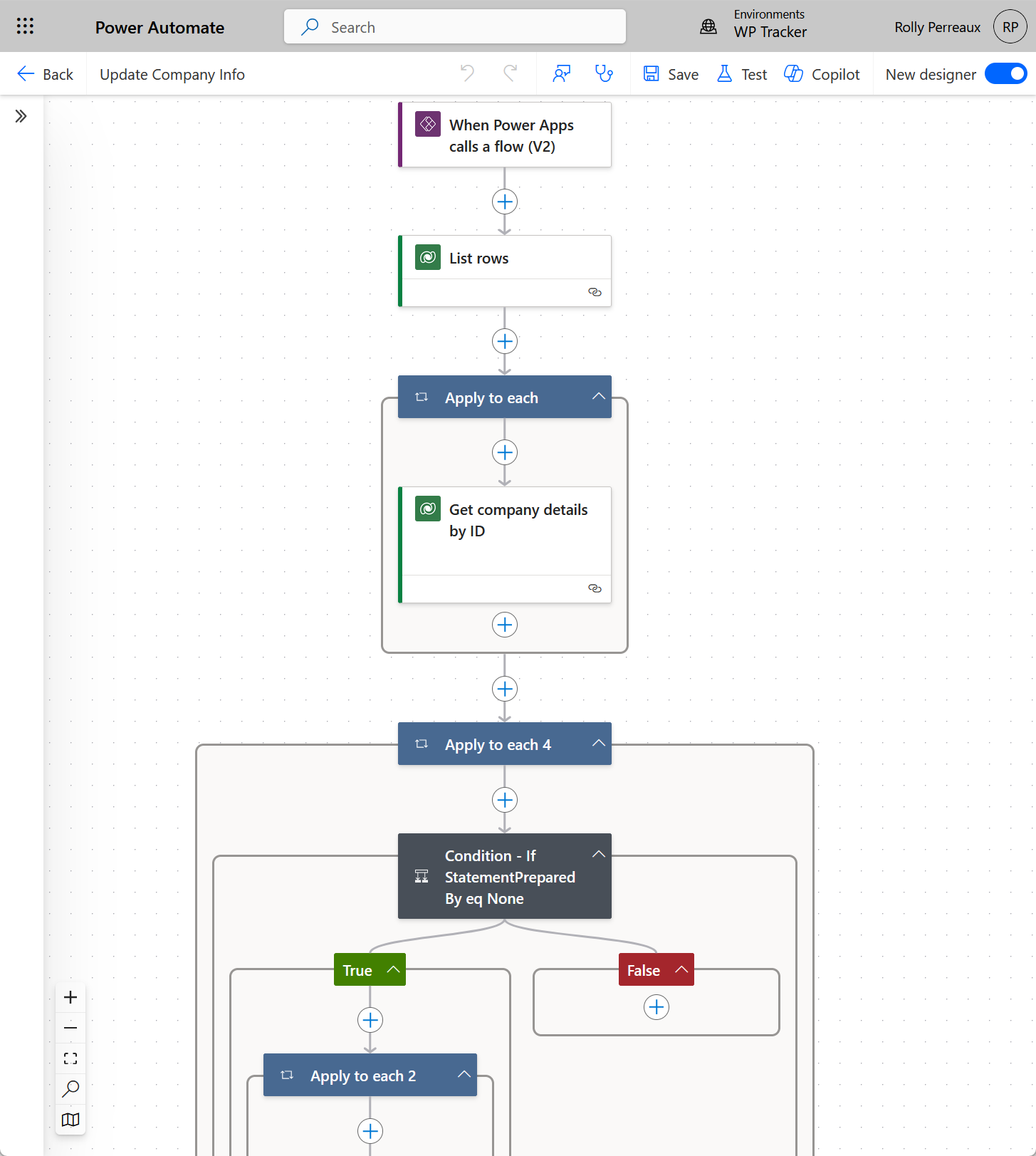Search the canvas with magnifier icon

[70, 1089]
